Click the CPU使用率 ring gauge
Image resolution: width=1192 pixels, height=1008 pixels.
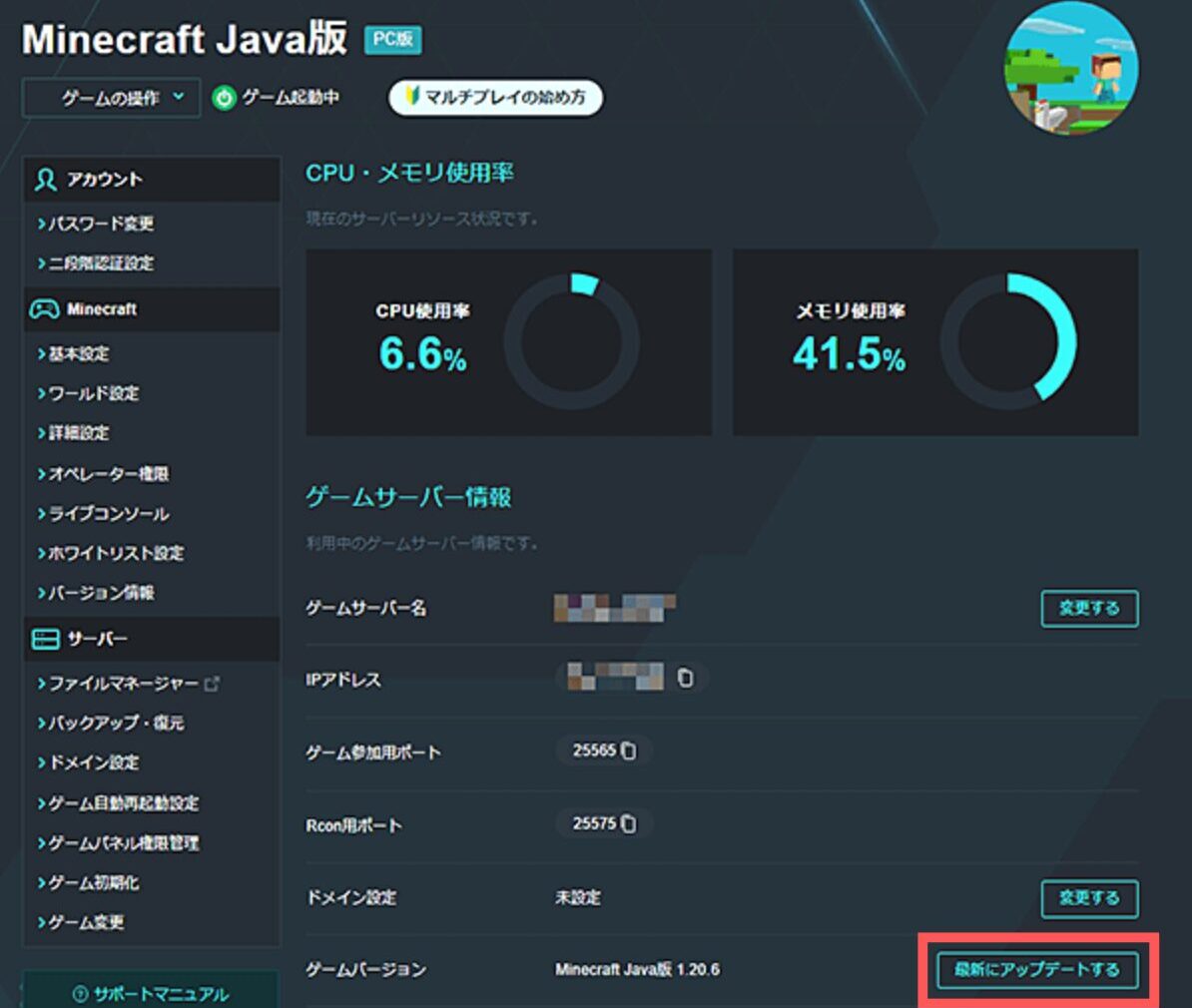[572, 342]
